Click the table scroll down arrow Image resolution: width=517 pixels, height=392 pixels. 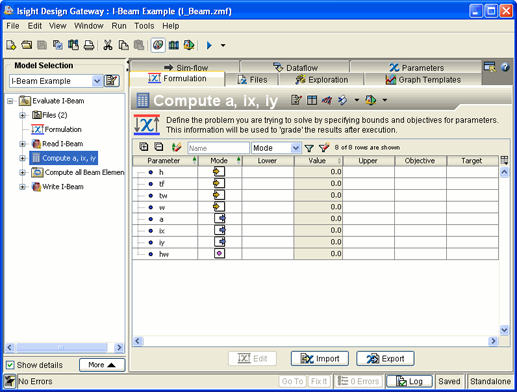[504, 330]
